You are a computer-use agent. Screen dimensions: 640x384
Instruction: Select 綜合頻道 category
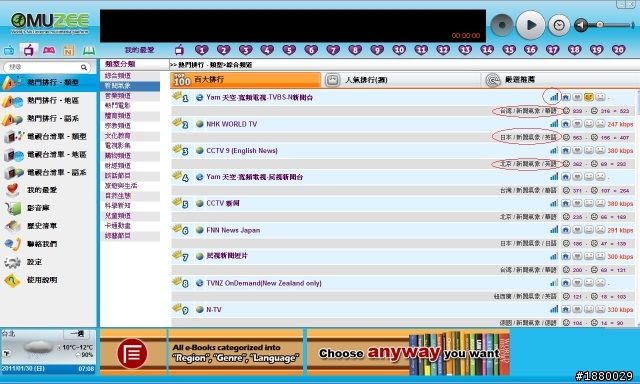130,76
